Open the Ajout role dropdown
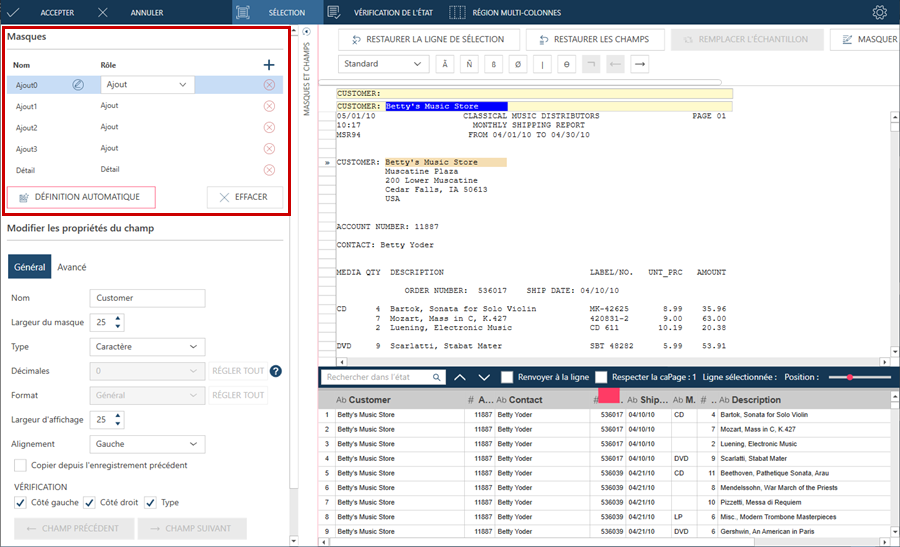 point(147,85)
